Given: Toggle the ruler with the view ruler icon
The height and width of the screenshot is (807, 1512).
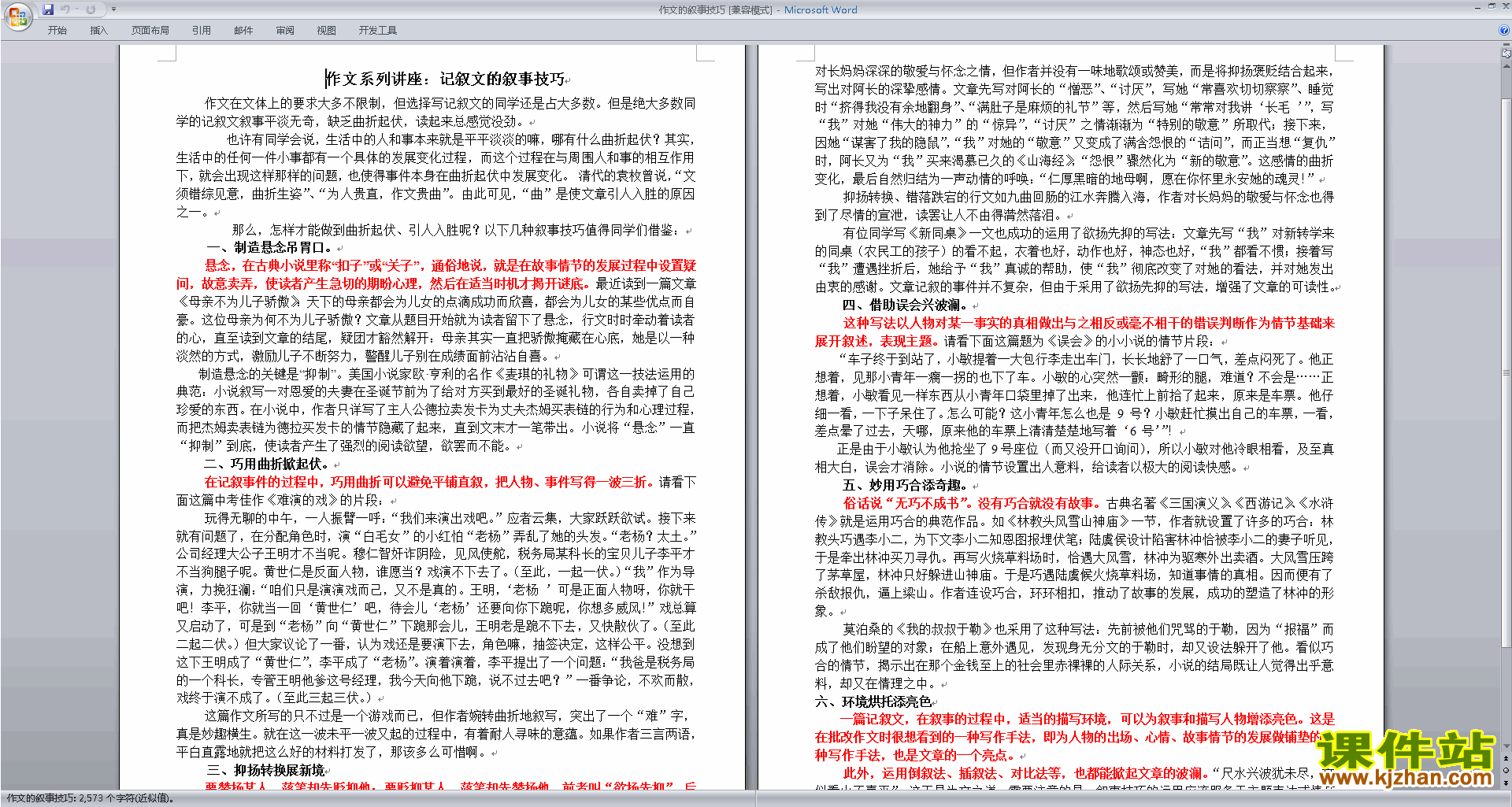Looking at the screenshot, I should pos(1506,54).
